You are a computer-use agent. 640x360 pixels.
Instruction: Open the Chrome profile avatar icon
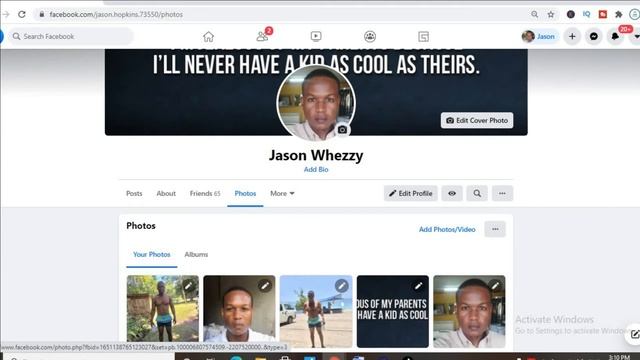(635, 14)
